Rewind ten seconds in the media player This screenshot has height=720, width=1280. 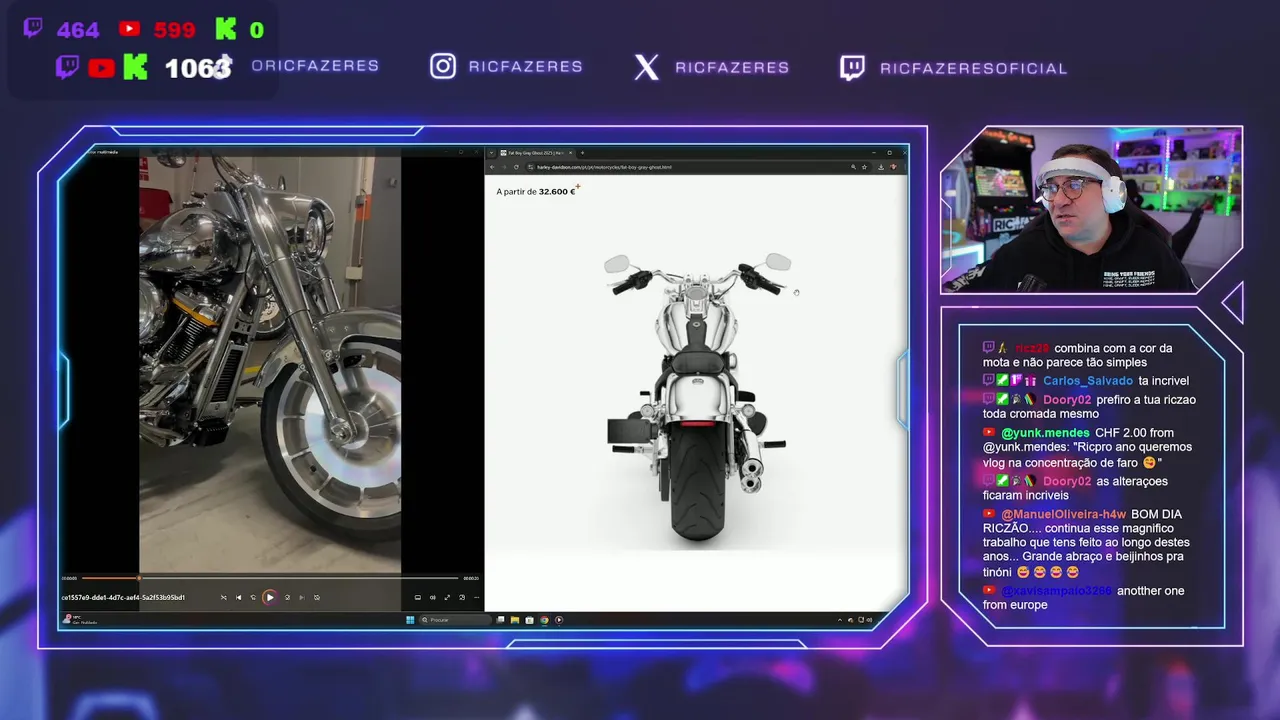click(253, 597)
